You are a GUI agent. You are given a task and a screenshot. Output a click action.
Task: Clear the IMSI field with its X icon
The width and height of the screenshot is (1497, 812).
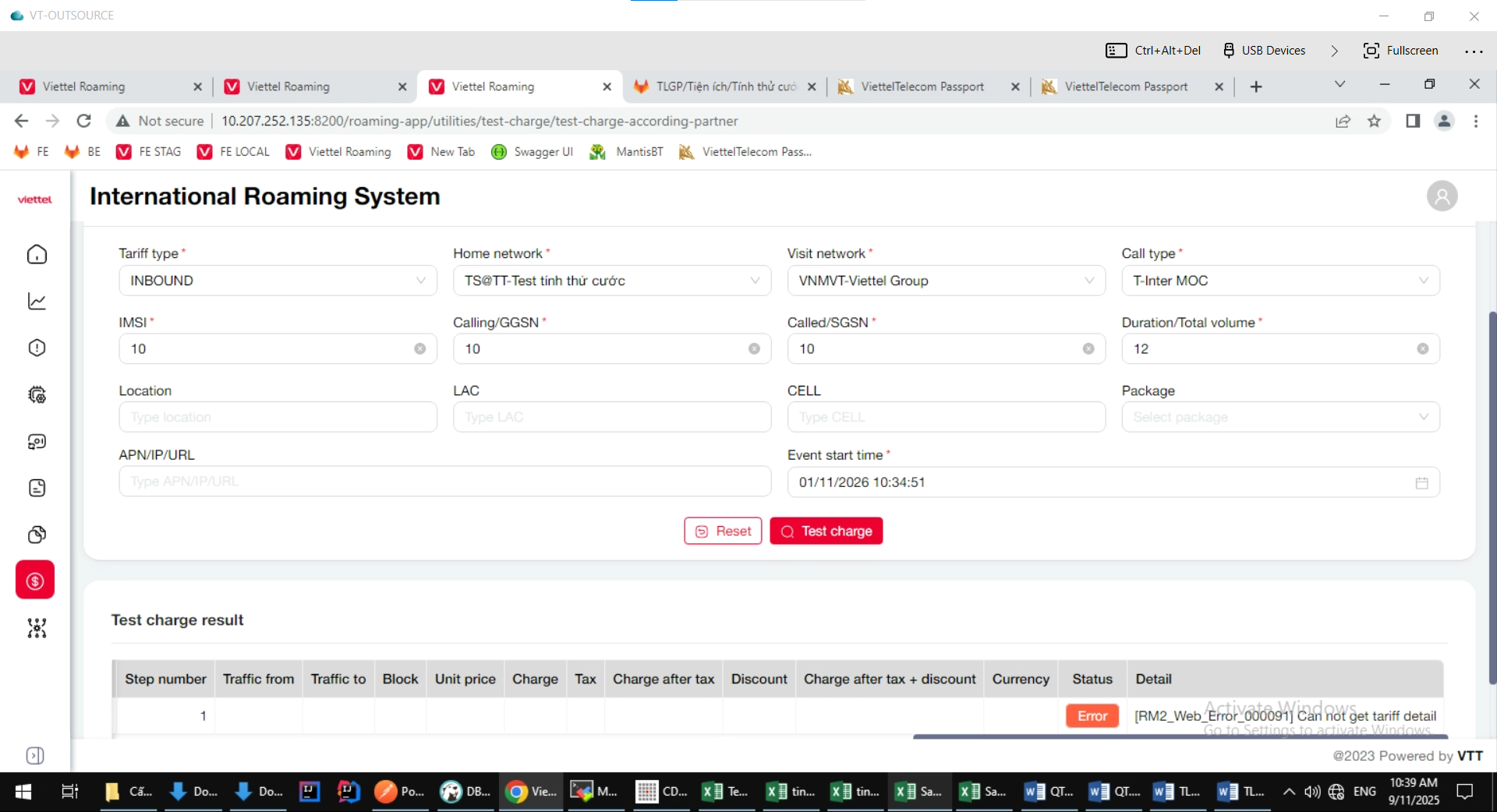(x=420, y=349)
